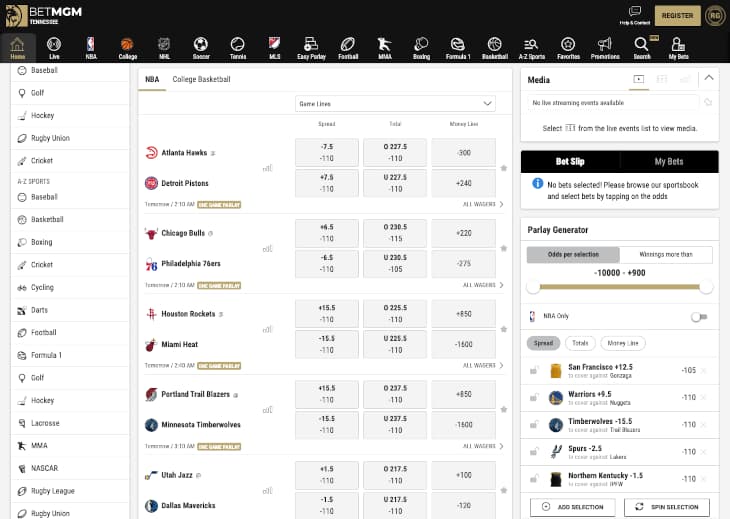
Task: Open Lacrosse in the sidebar
Action: (70, 423)
